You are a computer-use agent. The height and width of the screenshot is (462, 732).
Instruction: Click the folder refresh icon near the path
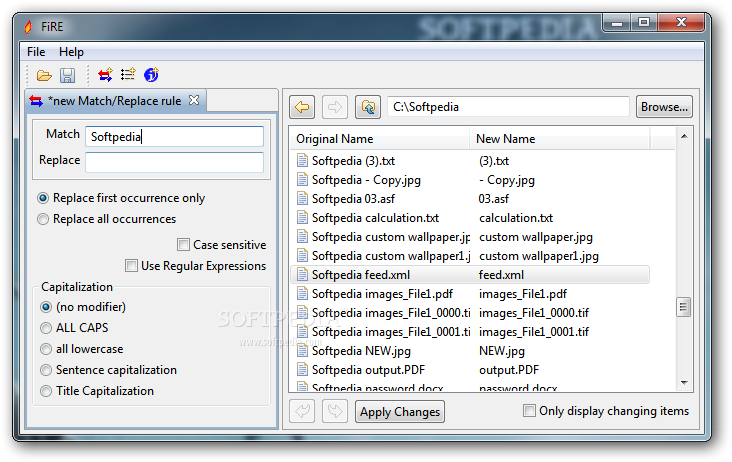point(368,107)
